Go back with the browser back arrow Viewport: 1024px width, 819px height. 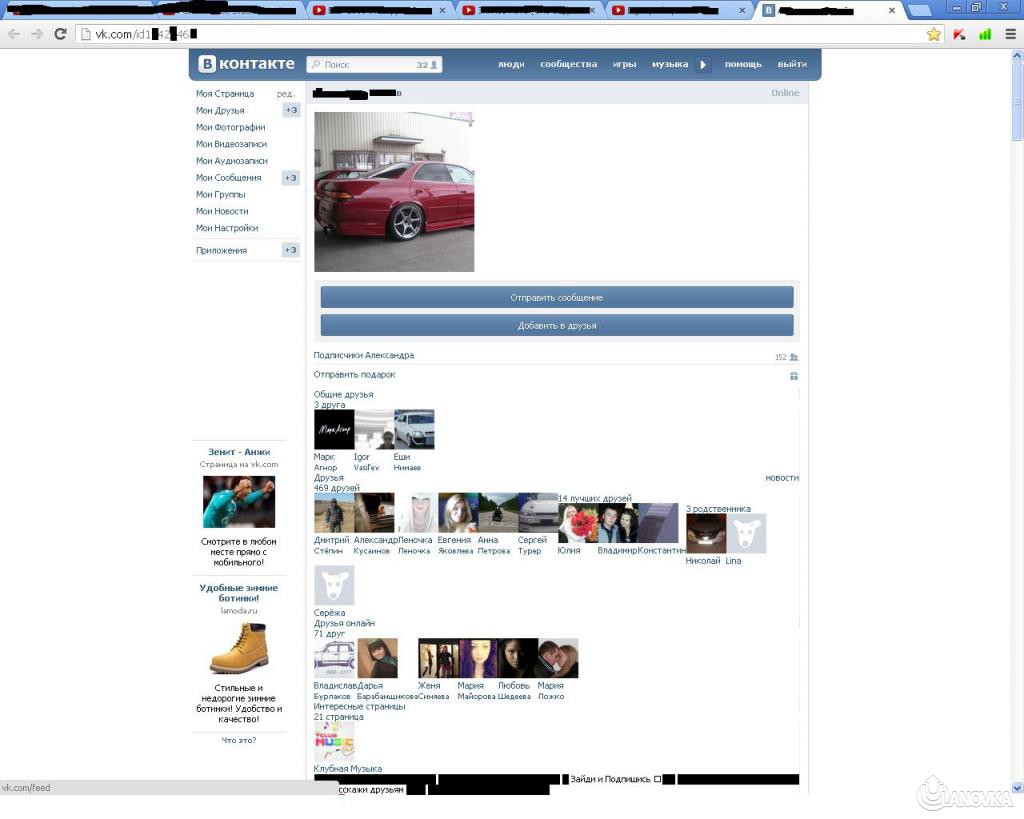[14, 34]
